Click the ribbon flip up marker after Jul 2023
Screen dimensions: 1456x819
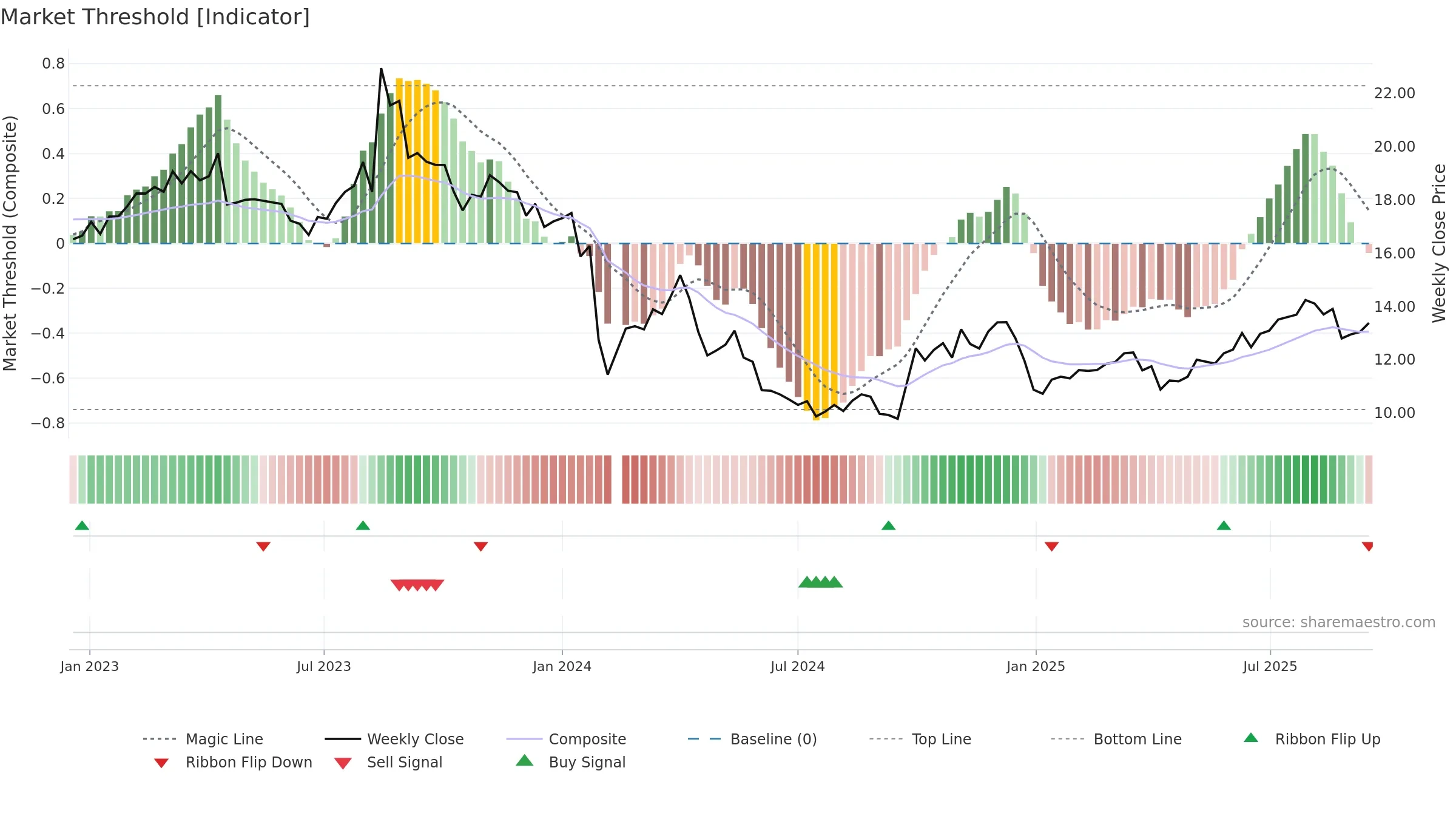pos(363,525)
